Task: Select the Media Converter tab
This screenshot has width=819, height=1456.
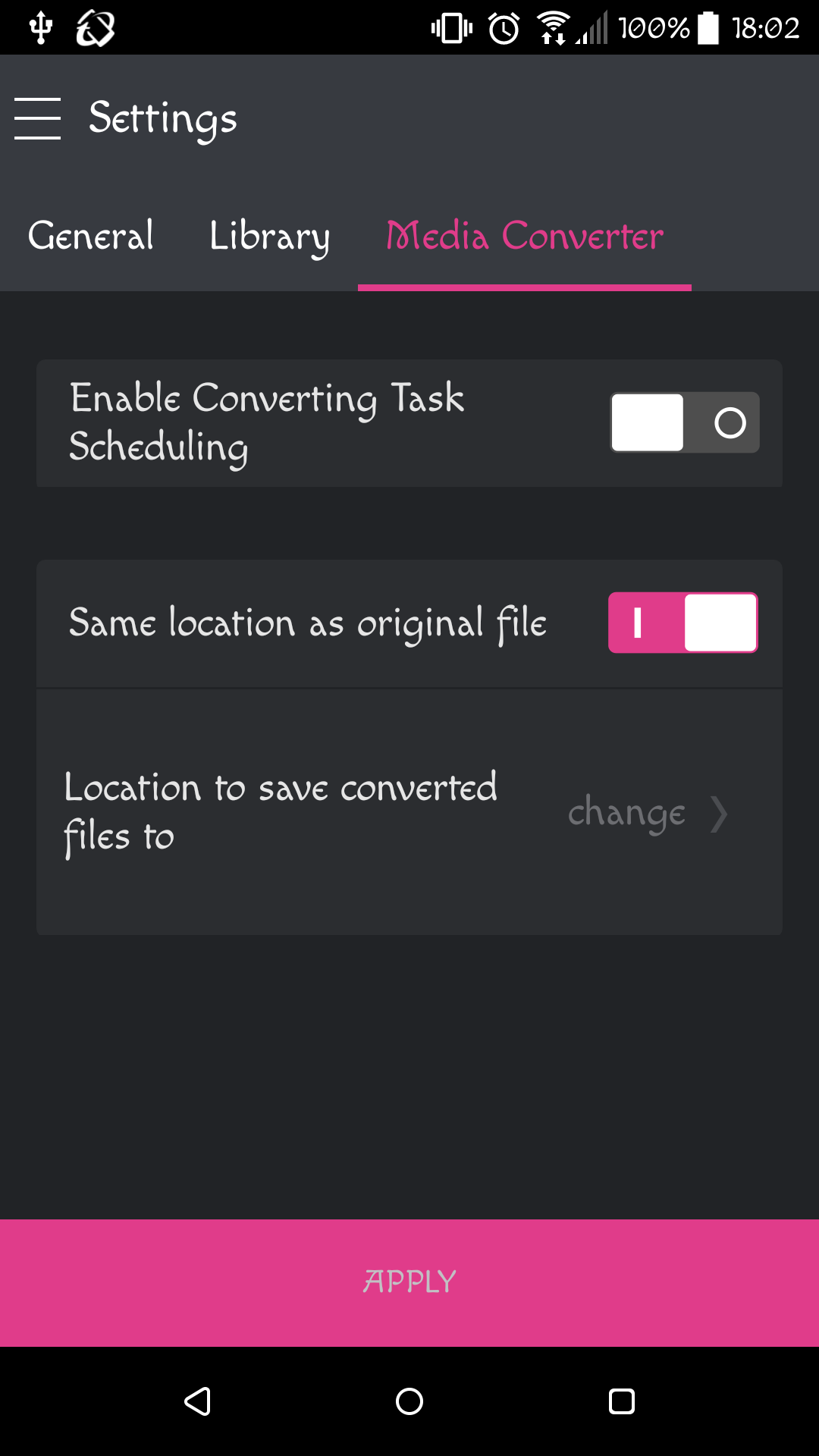Action: pyautogui.click(x=525, y=236)
